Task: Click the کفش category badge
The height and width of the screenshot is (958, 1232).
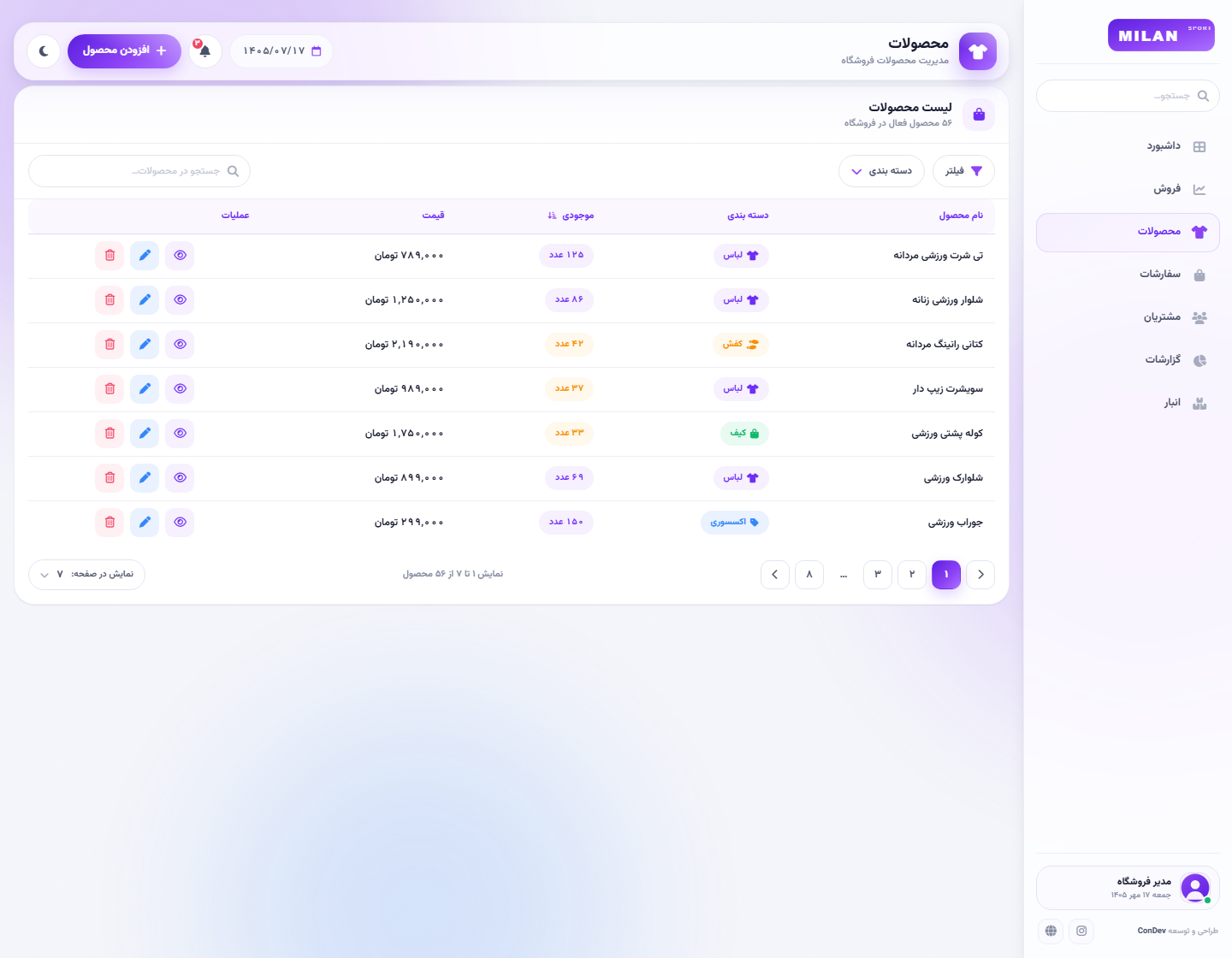Action: point(740,344)
